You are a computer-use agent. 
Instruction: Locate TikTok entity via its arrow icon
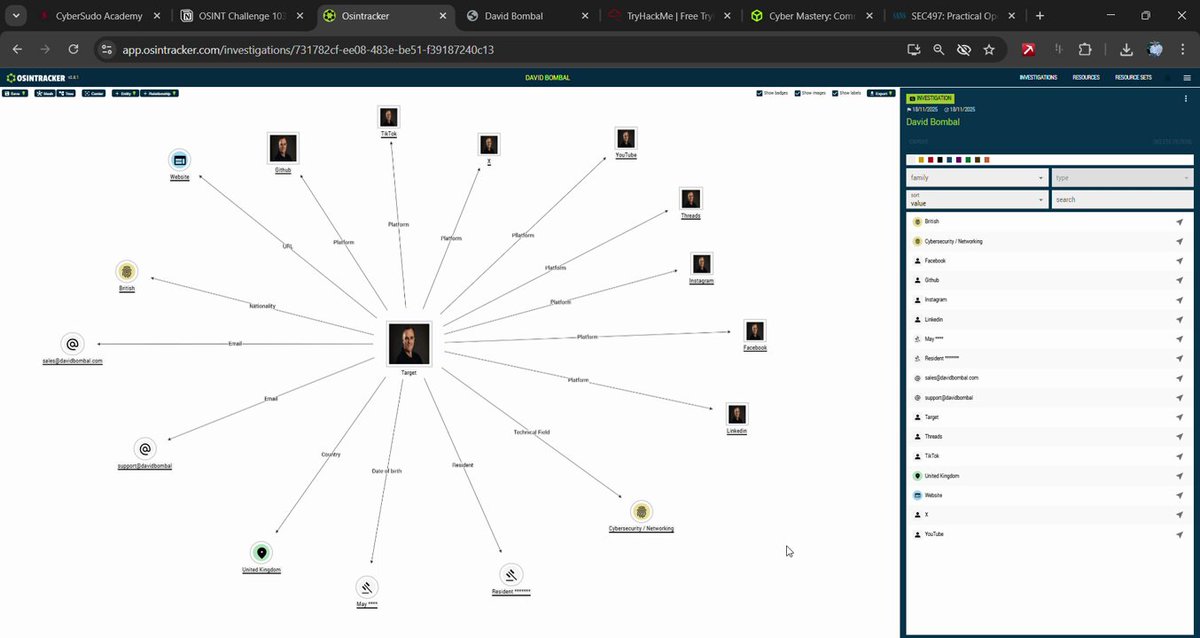point(1180,456)
